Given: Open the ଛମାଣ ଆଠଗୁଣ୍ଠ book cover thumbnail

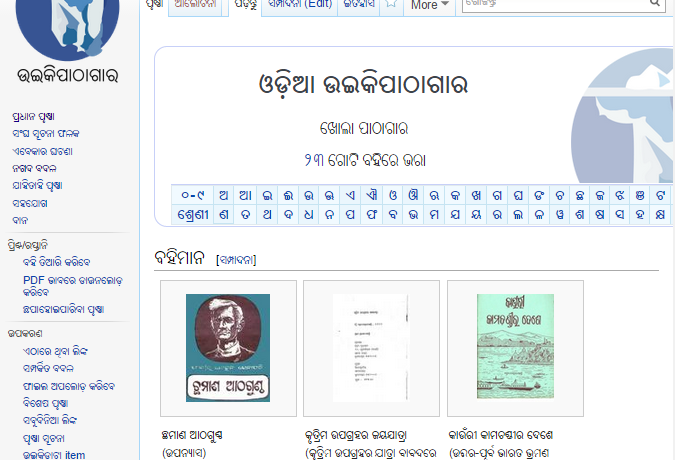Looking at the screenshot, I should [228, 348].
